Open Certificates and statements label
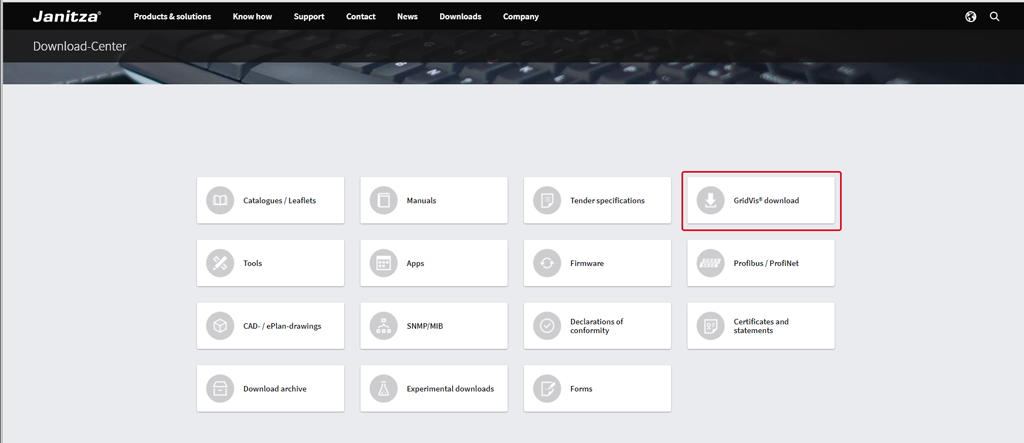The image size is (1024, 443). click(761, 326)
